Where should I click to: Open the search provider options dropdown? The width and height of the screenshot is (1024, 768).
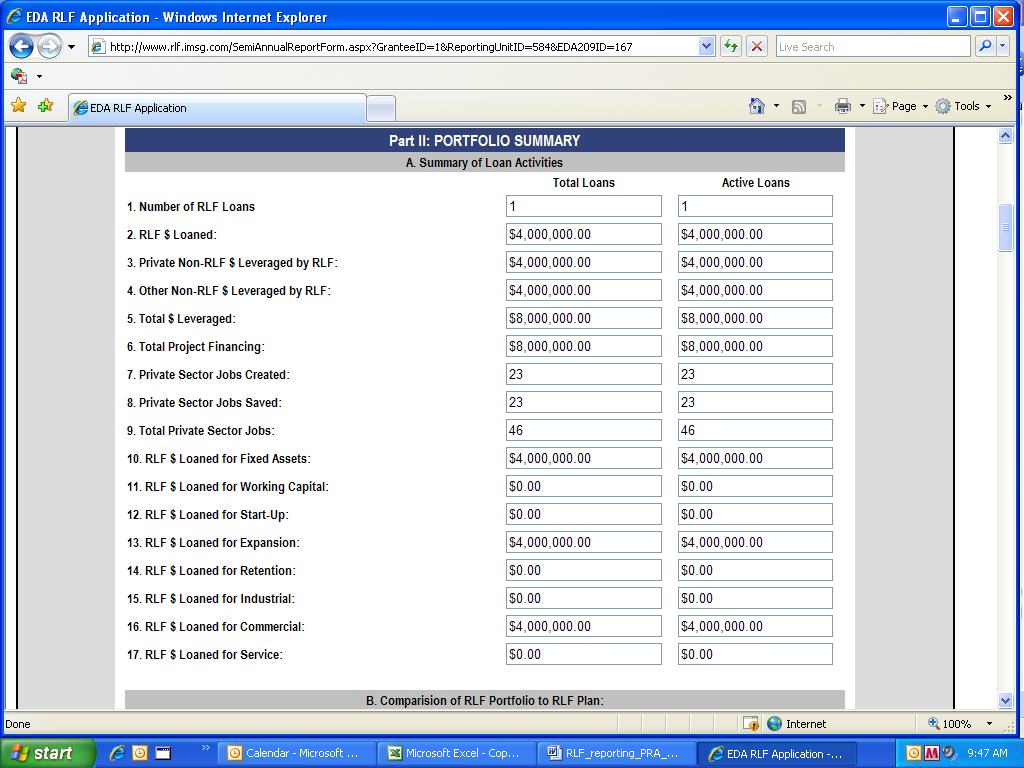(x=1002, y=46)
